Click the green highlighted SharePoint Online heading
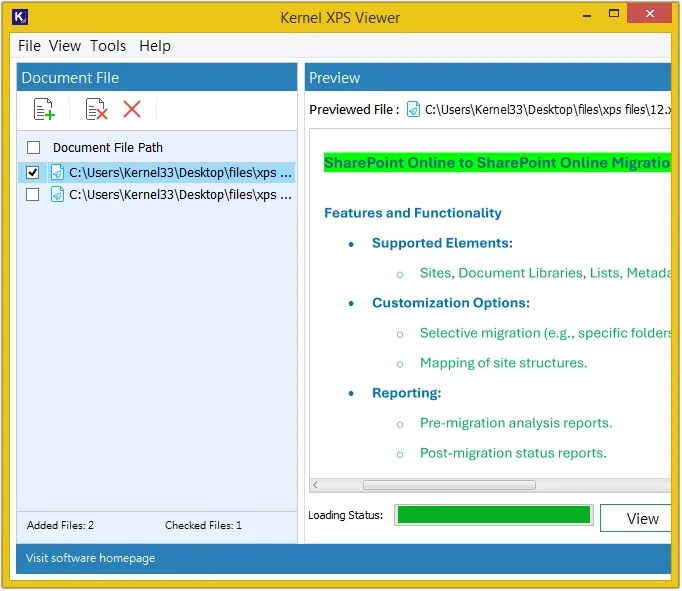The height and width of the screenshot is (591, 682). click(497, 163)
